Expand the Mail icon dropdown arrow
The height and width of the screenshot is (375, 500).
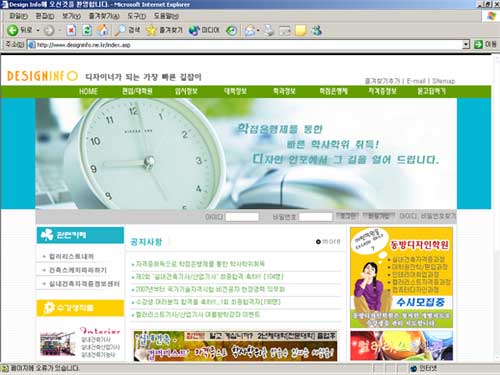[258, 31]
